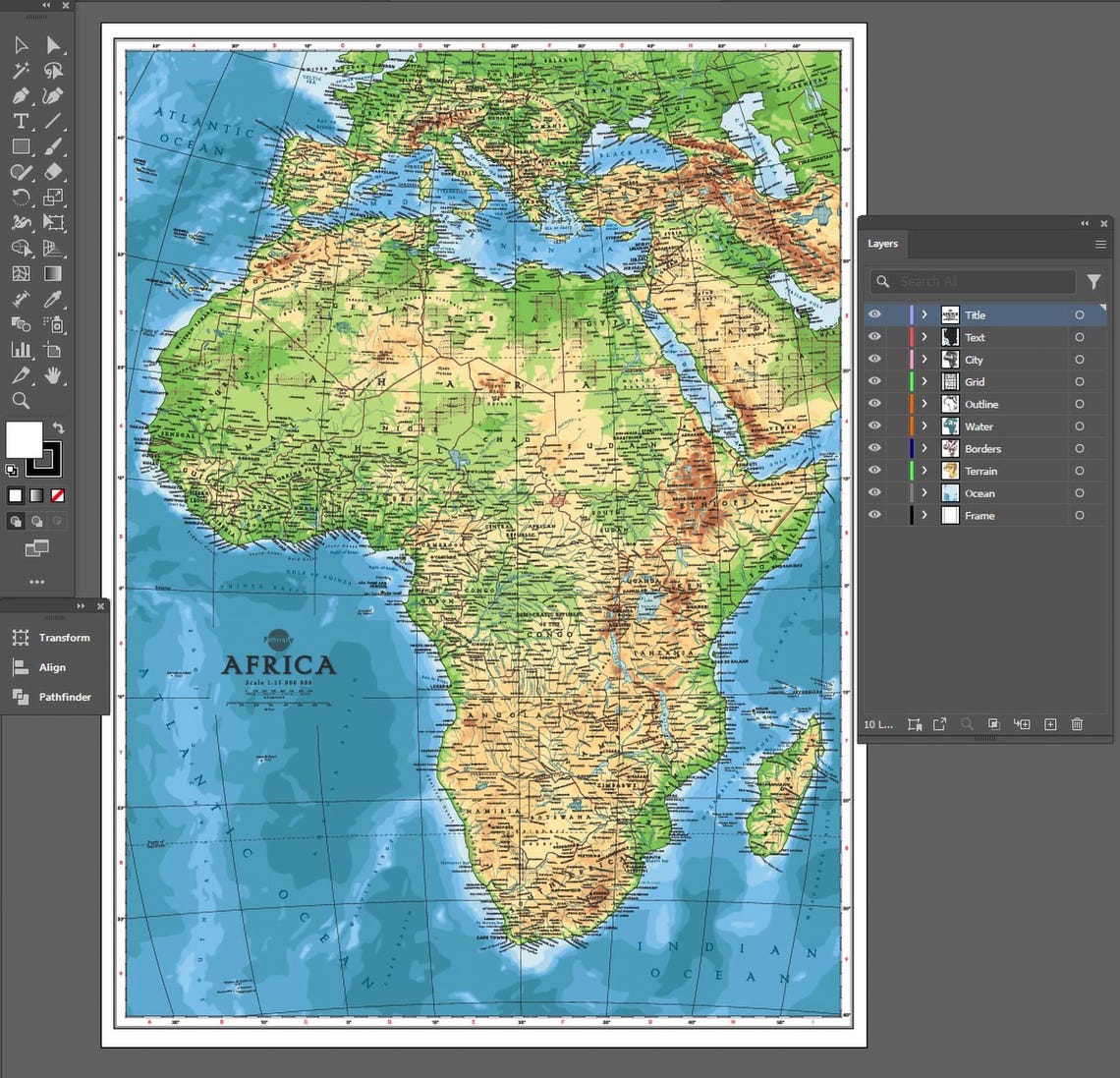Reset to default fill and stroke
Image resolution: width=1120 pixels, height=1078 pixels.
[12, 470]
